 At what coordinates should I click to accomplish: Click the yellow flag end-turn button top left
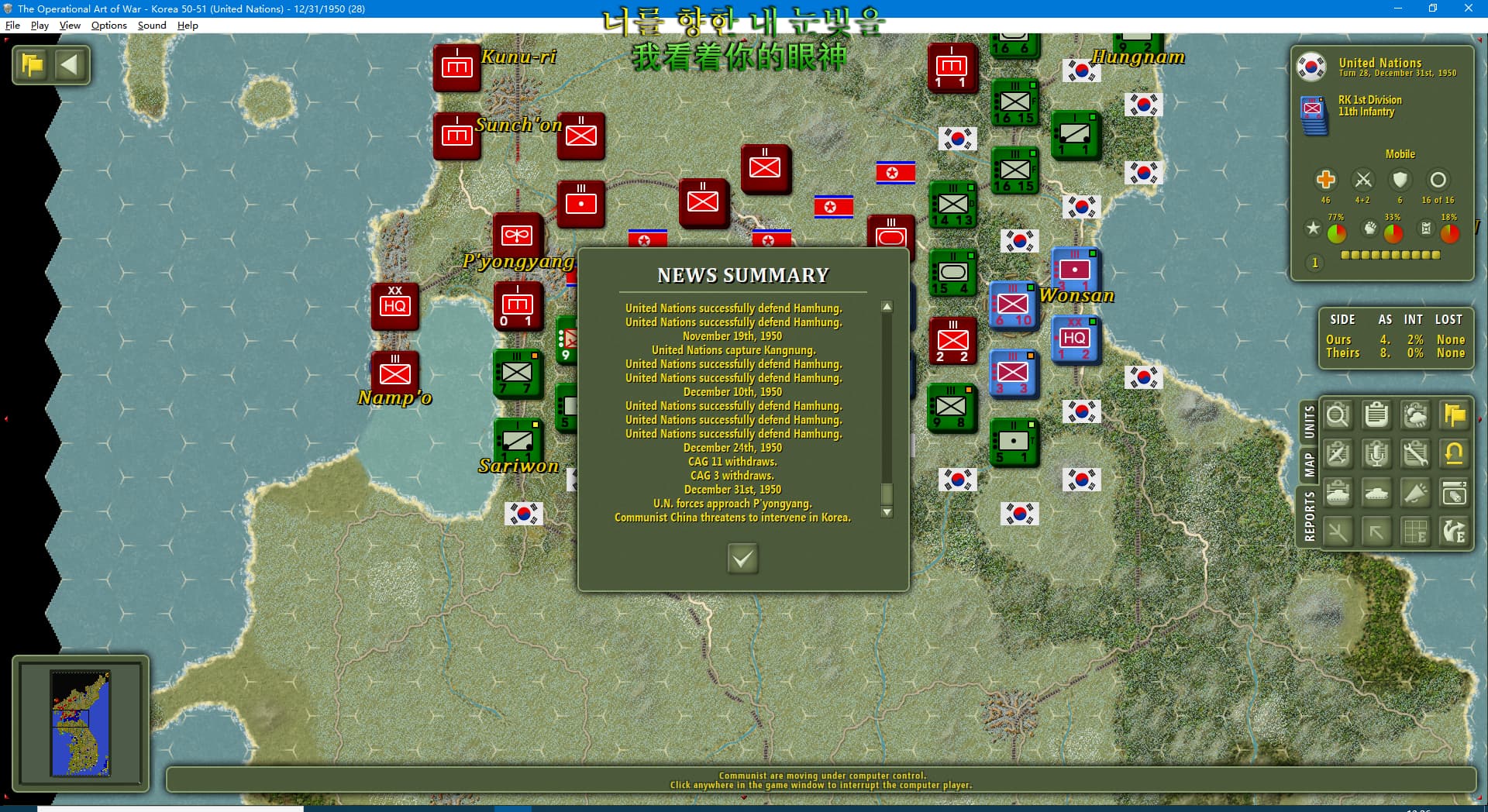[33, 64]
